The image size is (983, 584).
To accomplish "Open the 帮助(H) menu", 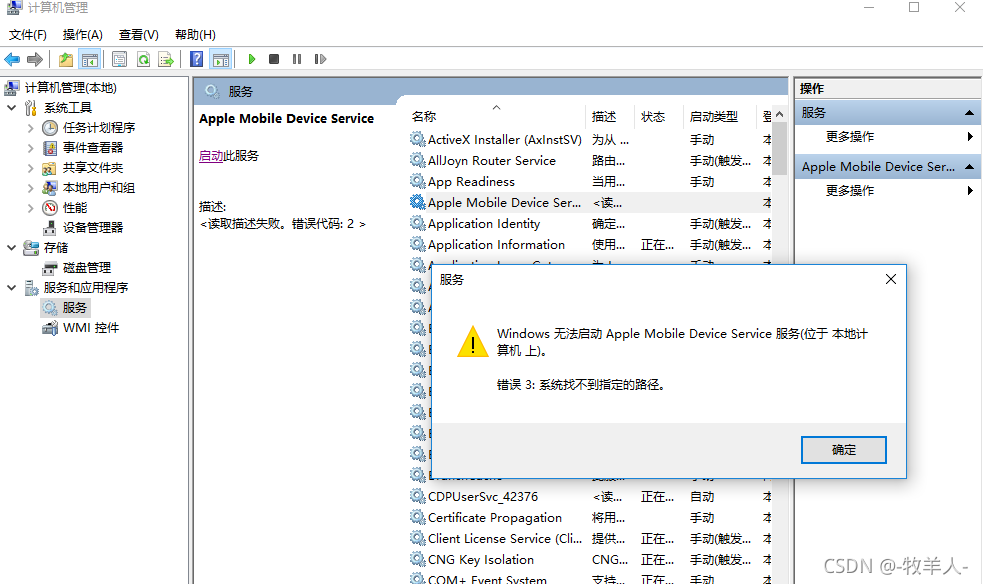I will [195, 34].
